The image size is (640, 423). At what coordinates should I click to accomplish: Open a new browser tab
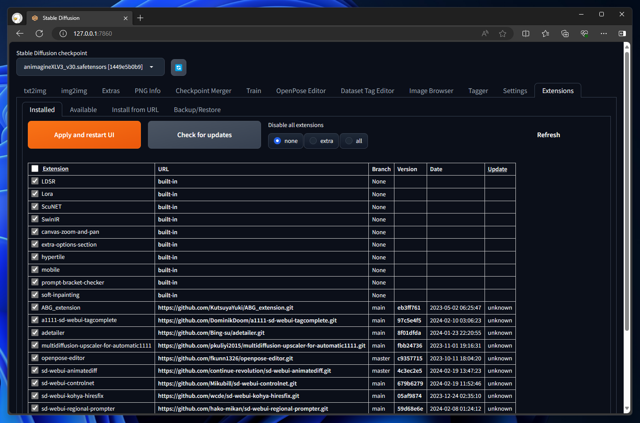140,18
